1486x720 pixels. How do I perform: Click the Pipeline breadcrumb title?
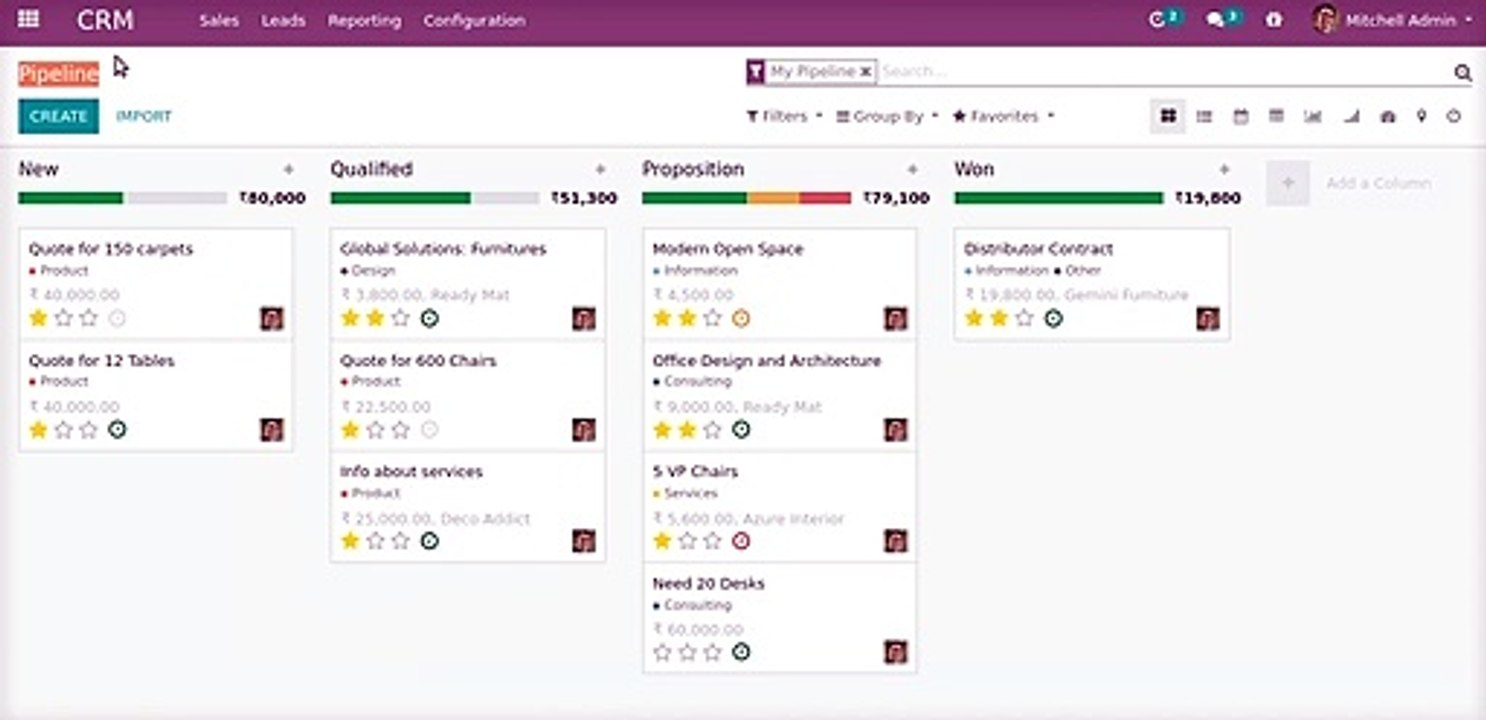(x=58, y=73)
